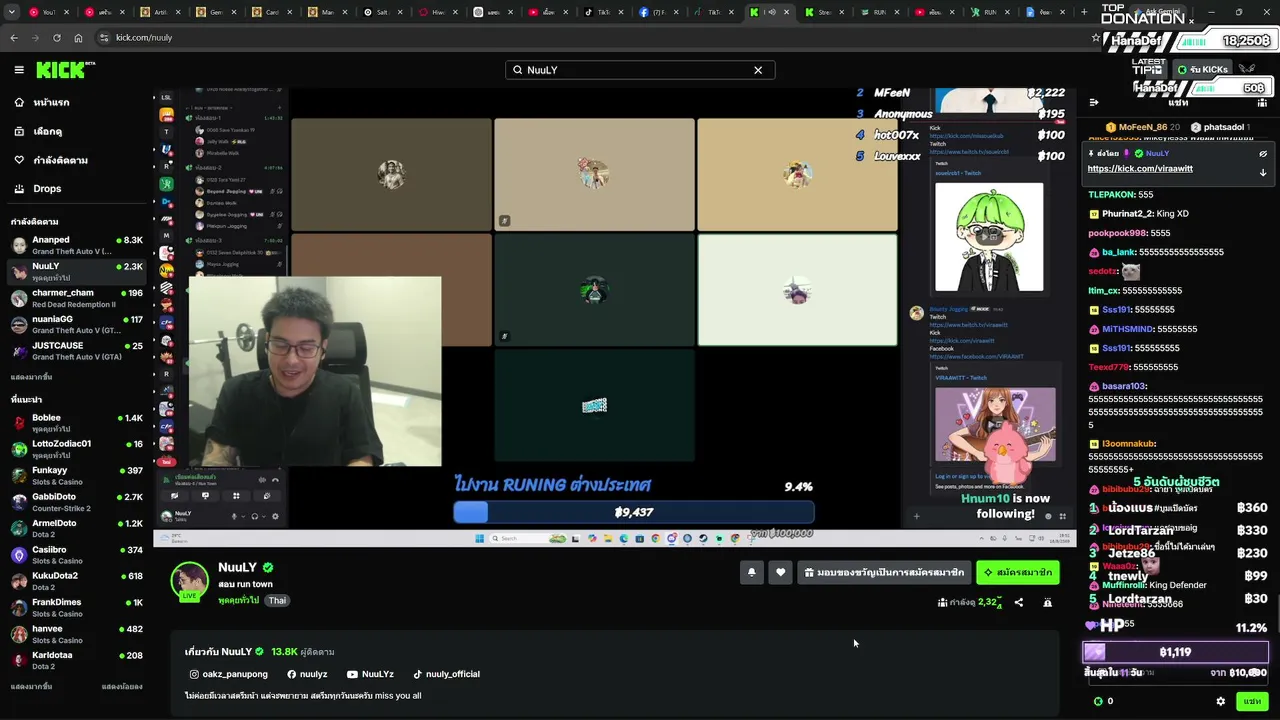Reload the browser page

click(56, 37)
